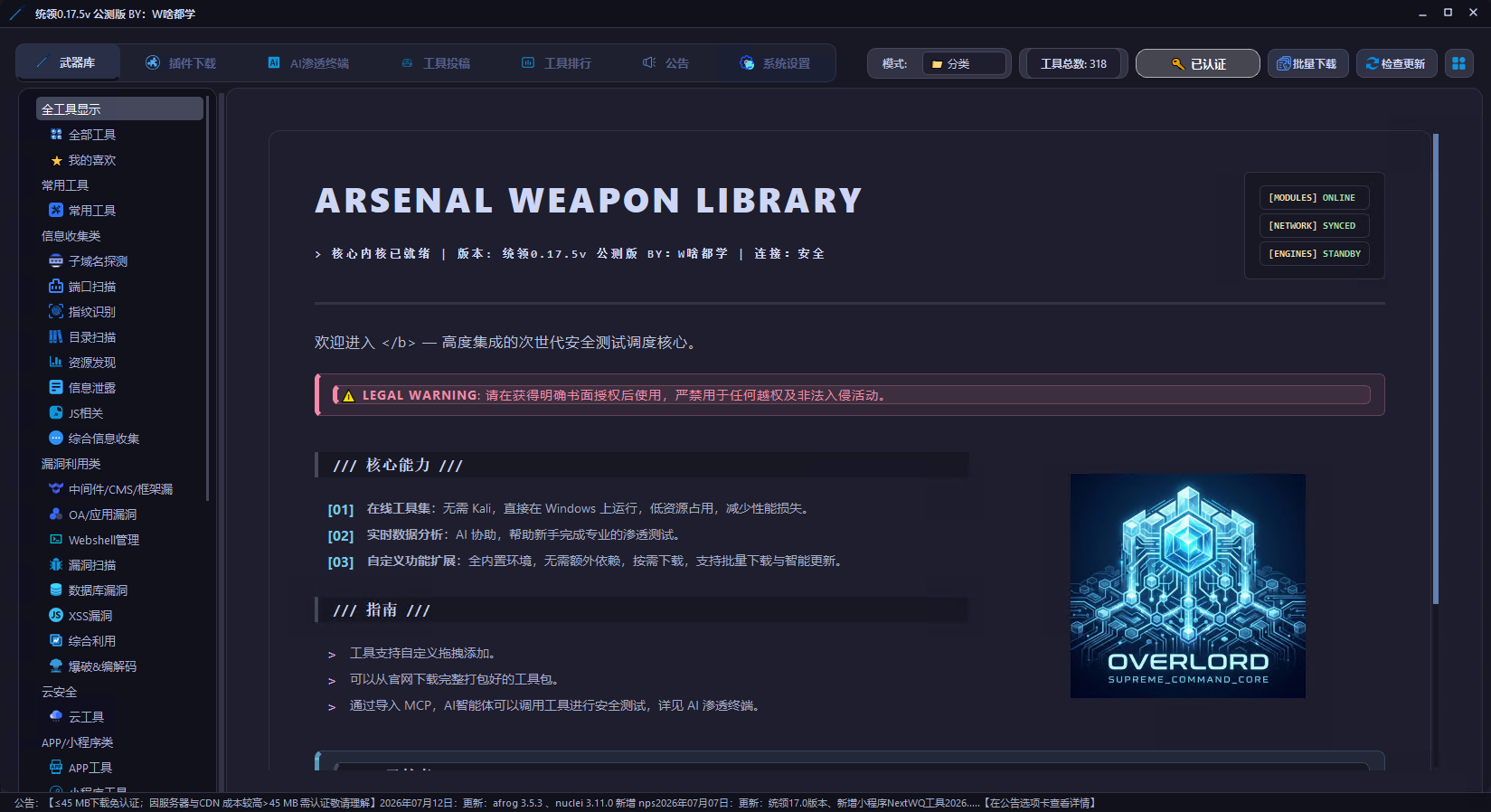Click the 子域名探测 icon
Screen dimensions: 1491x812
56,261
